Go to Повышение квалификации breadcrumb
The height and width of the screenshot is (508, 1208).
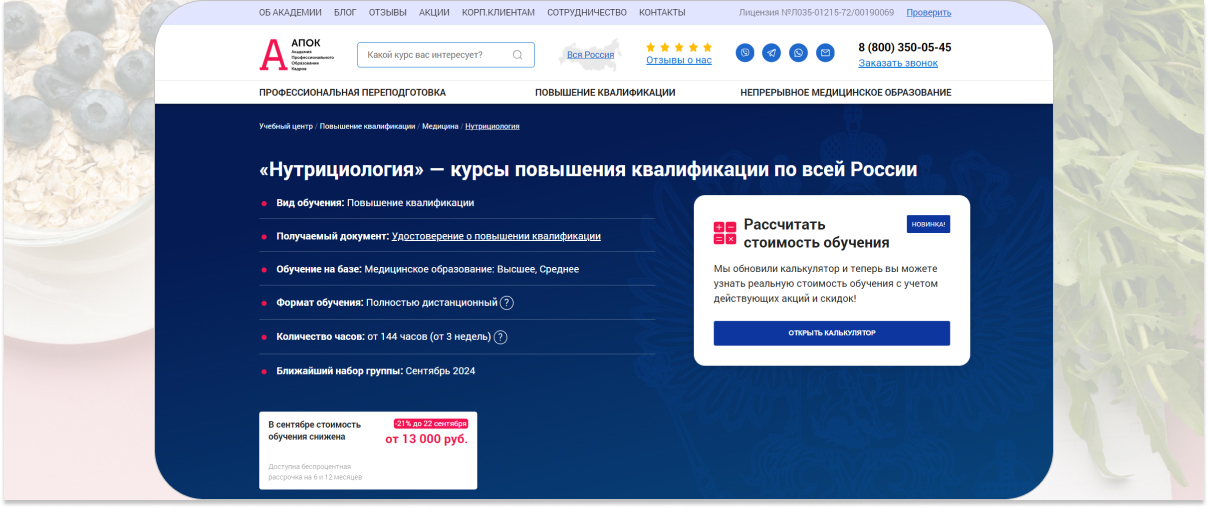pyautogui.click(x=367, y=127)
